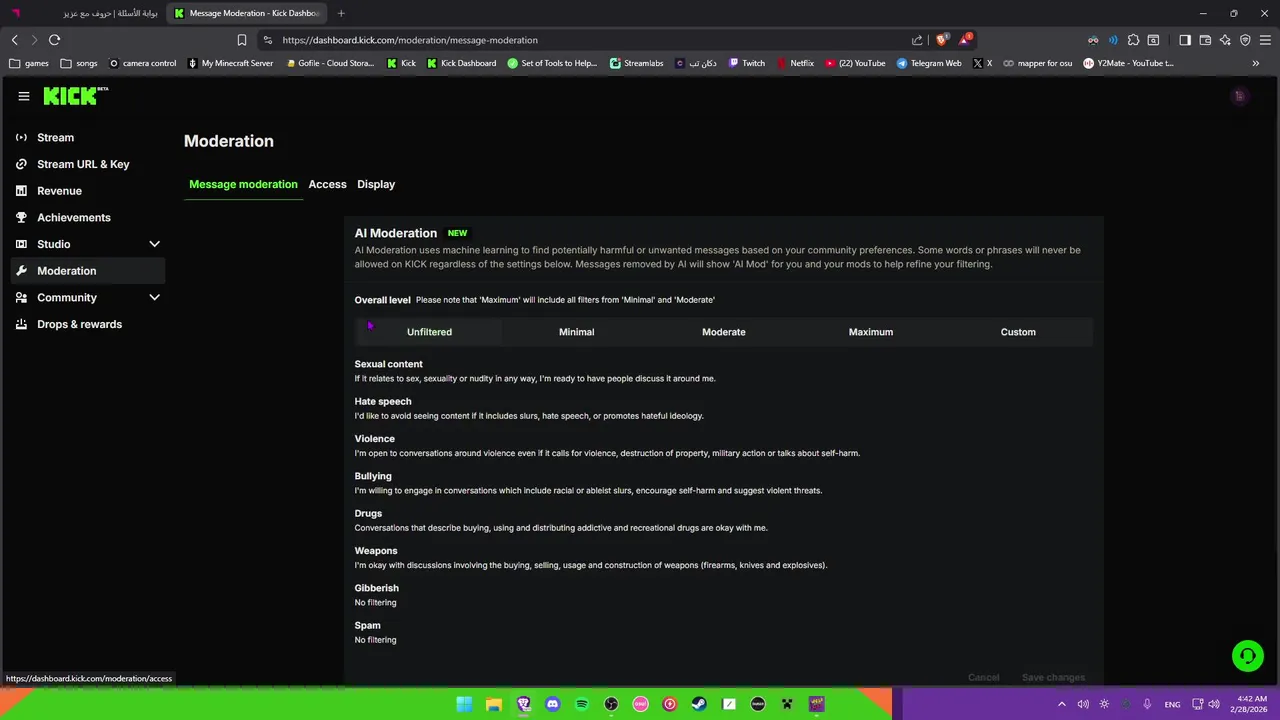Open Discord from the taskbar
The width and height of the screenshot is (1280, 720).
pyautogui.click(x=552, y=704)
